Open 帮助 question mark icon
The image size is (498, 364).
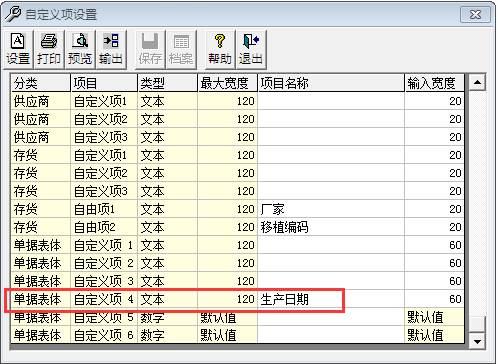coord(220,41)
